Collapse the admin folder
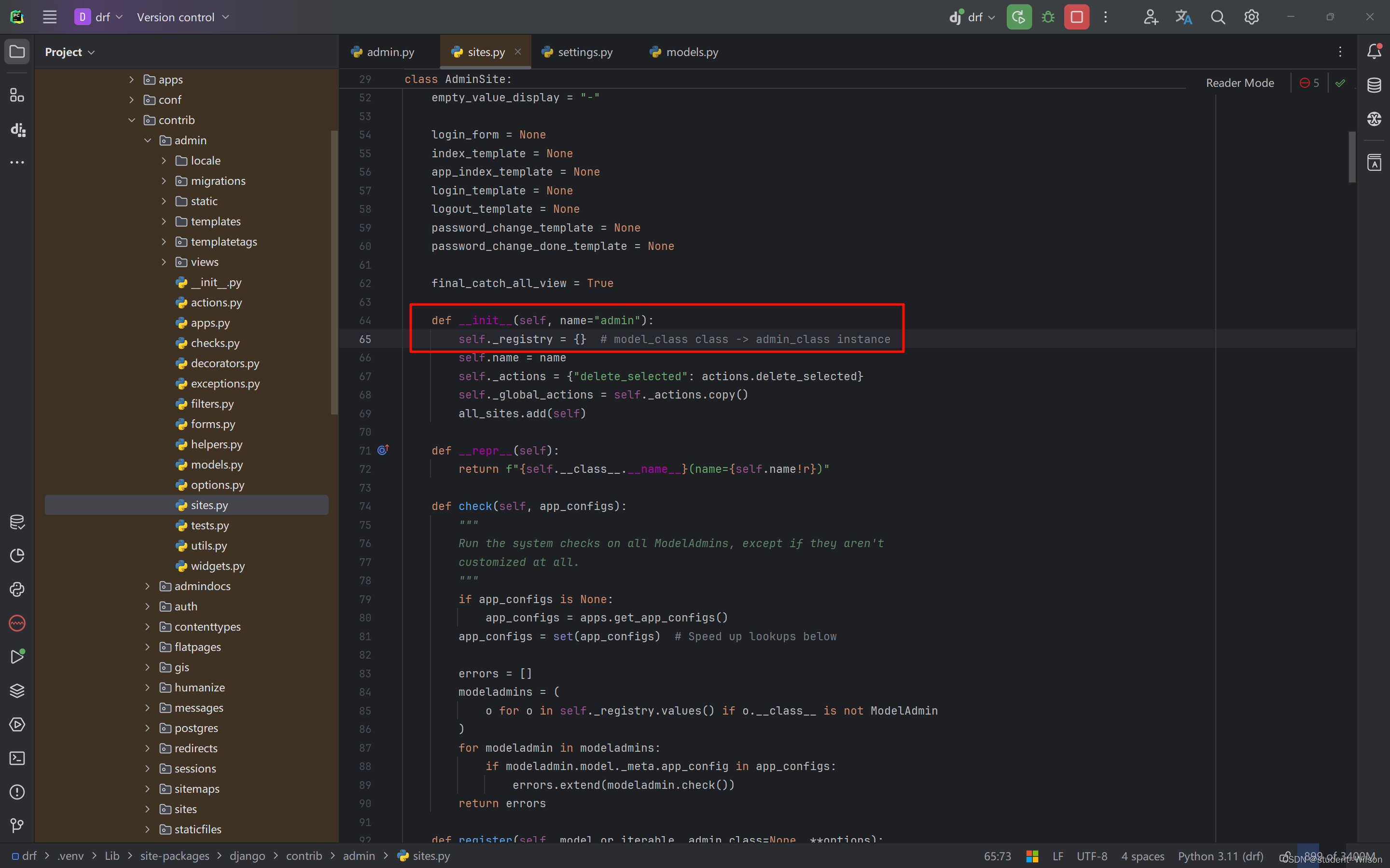 148,140
